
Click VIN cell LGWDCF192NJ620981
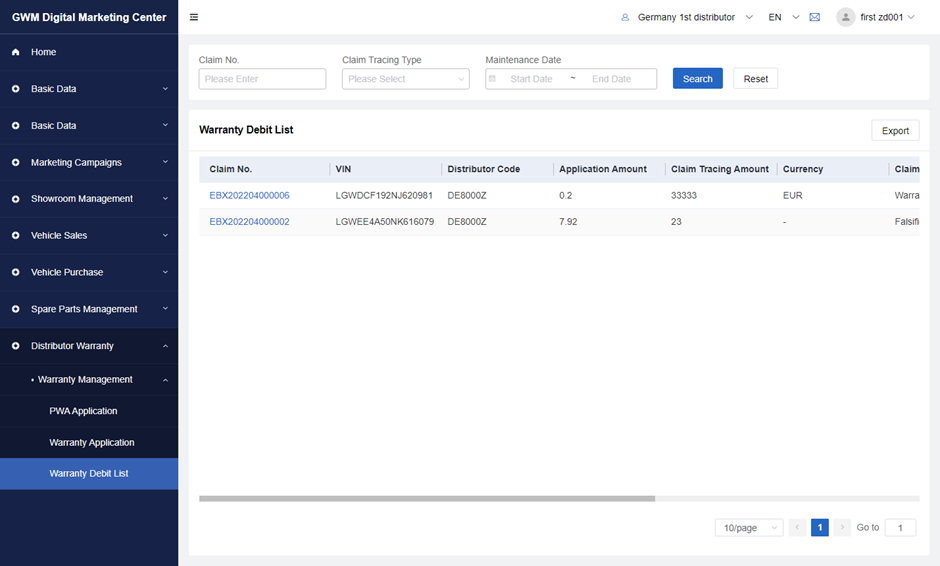click(384, 195)
